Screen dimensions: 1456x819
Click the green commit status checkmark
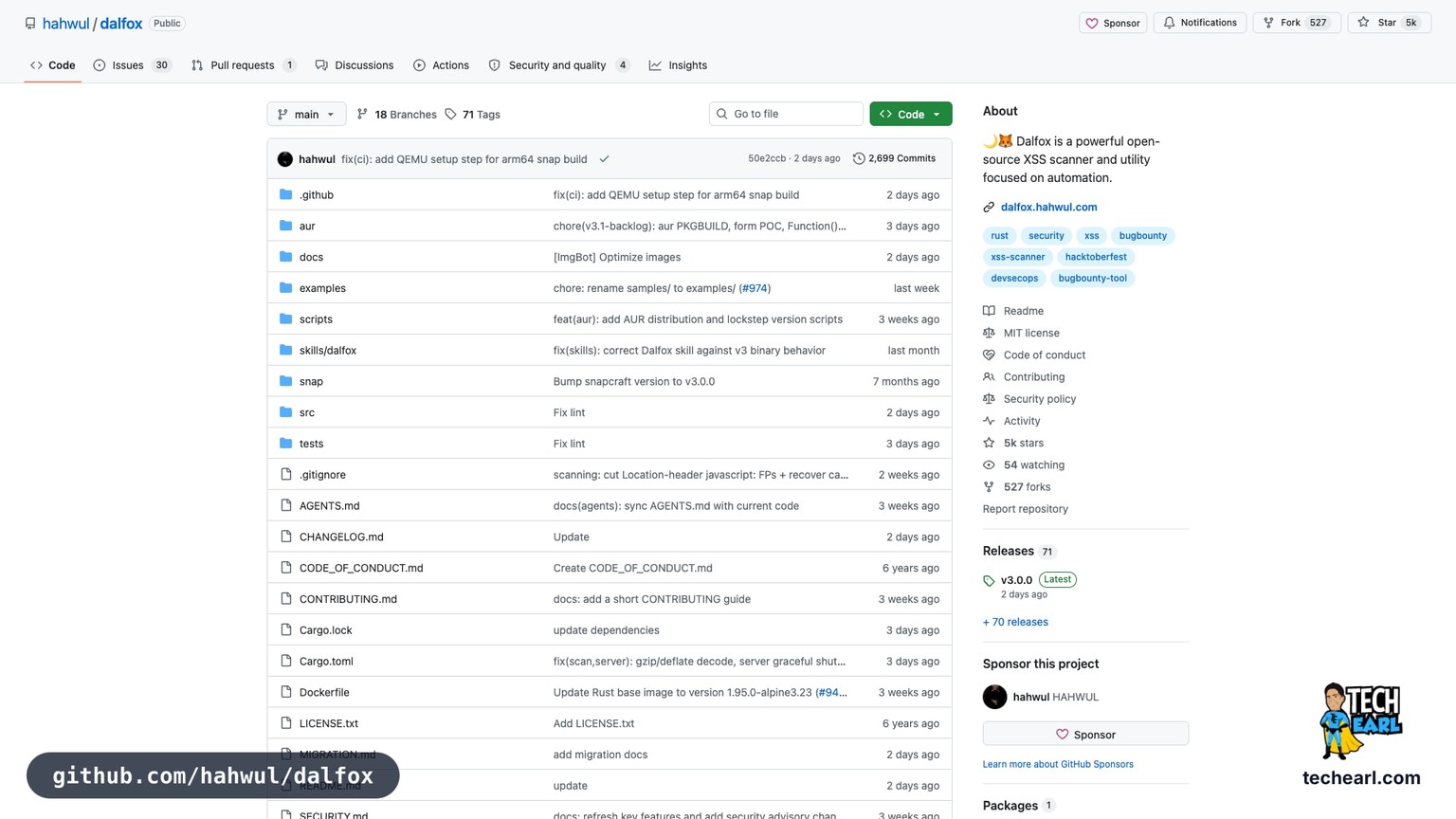[x=604, y=159]
